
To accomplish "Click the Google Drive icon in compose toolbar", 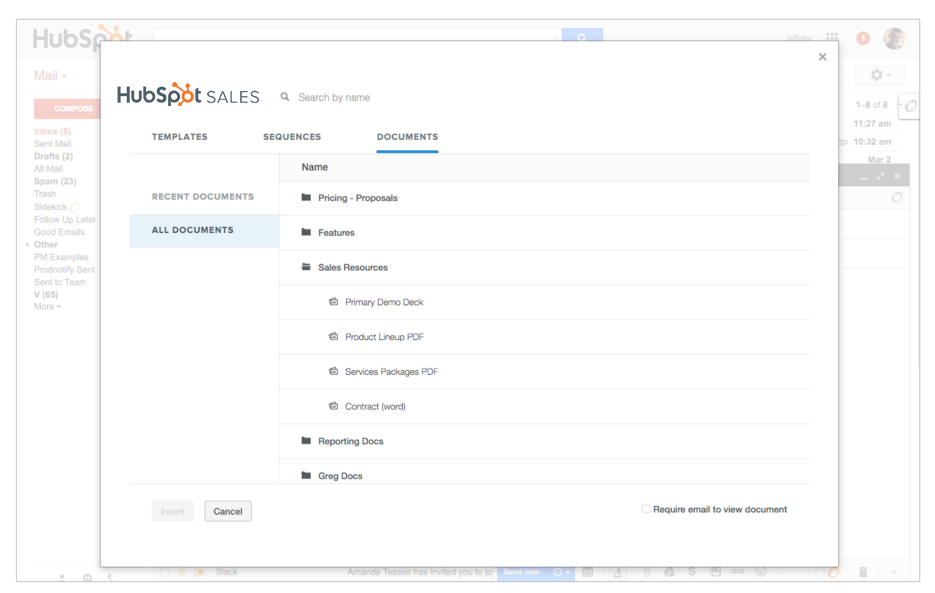I will [670, 572].
